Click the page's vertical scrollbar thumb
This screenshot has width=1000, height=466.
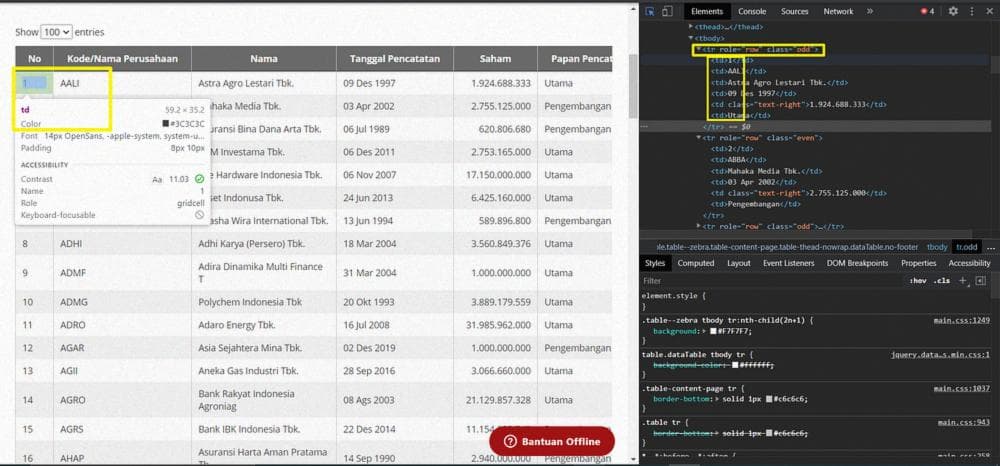tap(633, 86)
